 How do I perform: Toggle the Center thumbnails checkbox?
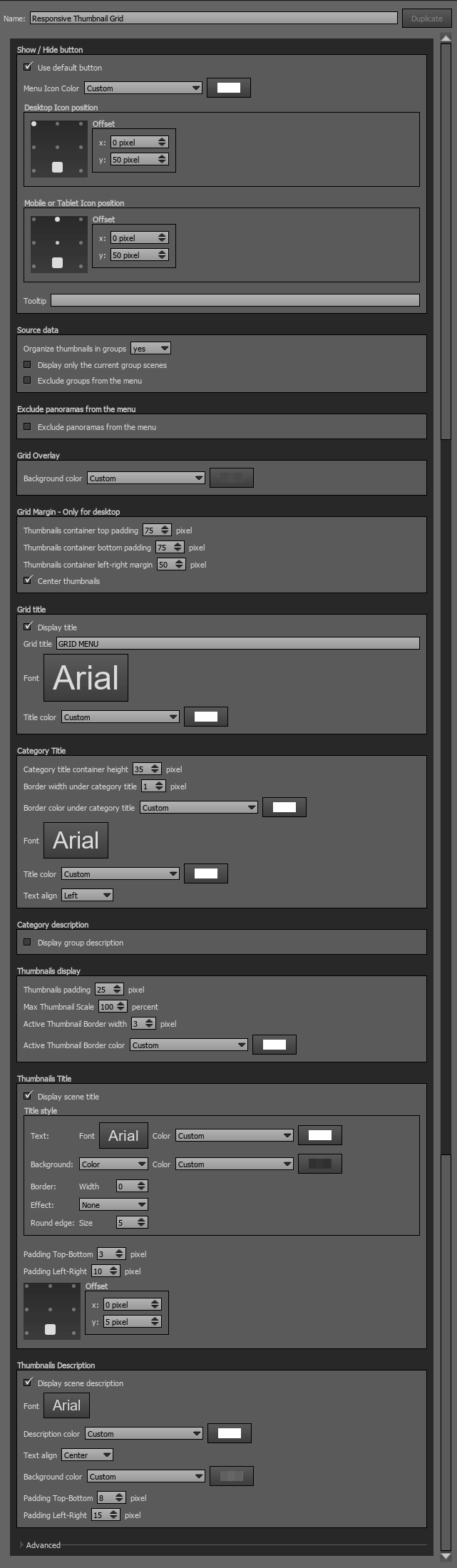pyautogui.click(x=28, y=580)
